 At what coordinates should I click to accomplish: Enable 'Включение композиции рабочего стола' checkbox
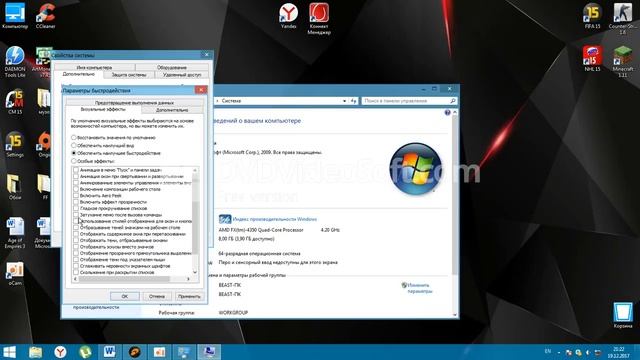coord(76,189)
